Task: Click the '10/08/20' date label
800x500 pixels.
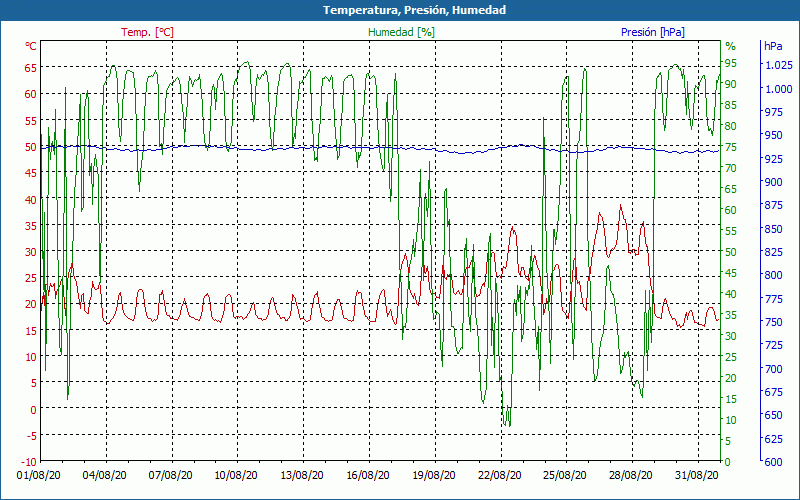Action: pyautogui.click(x=236, y=475)
